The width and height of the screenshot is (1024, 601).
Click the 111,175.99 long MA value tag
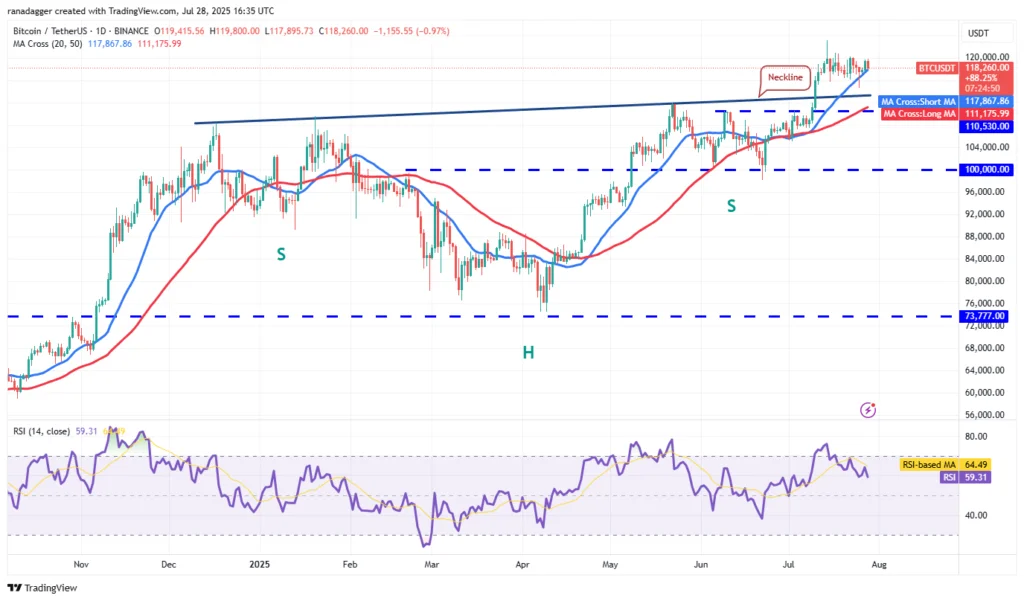(986, 114)
